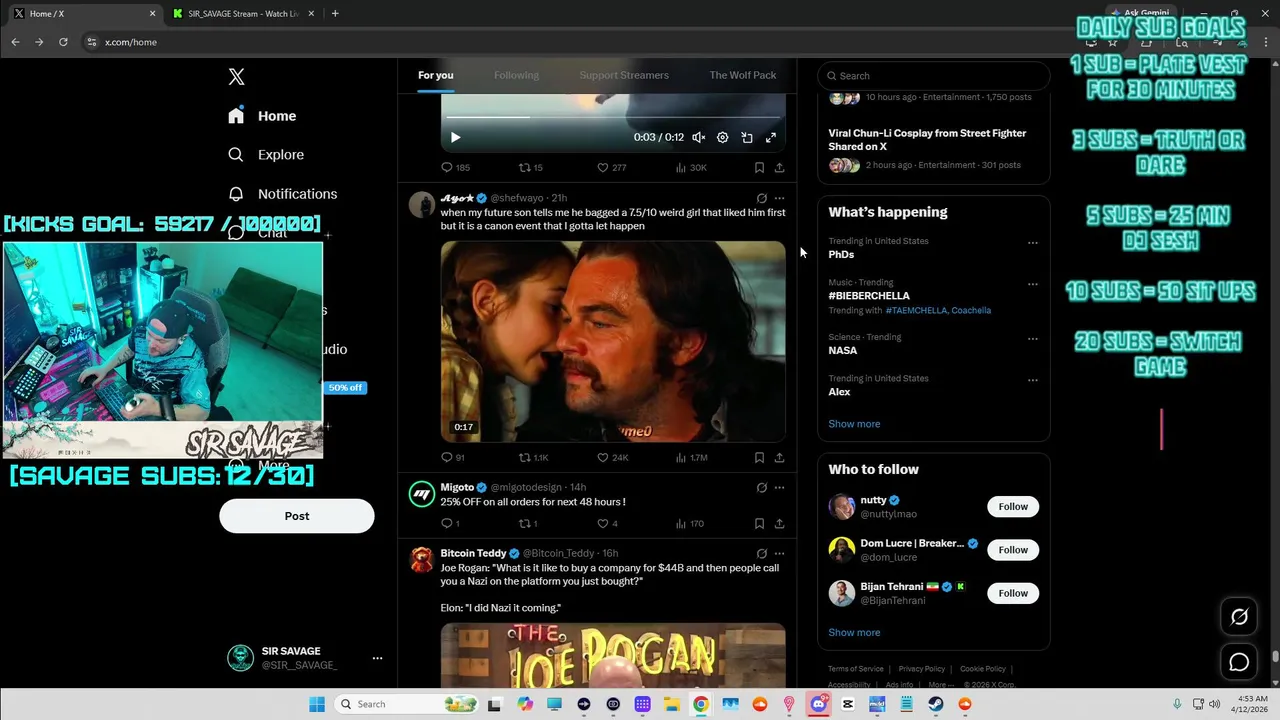The height and width of the screenshot is (720, 1280).
Task: Open the Bitcoin Teddy profile name
Action: [473, 553]
